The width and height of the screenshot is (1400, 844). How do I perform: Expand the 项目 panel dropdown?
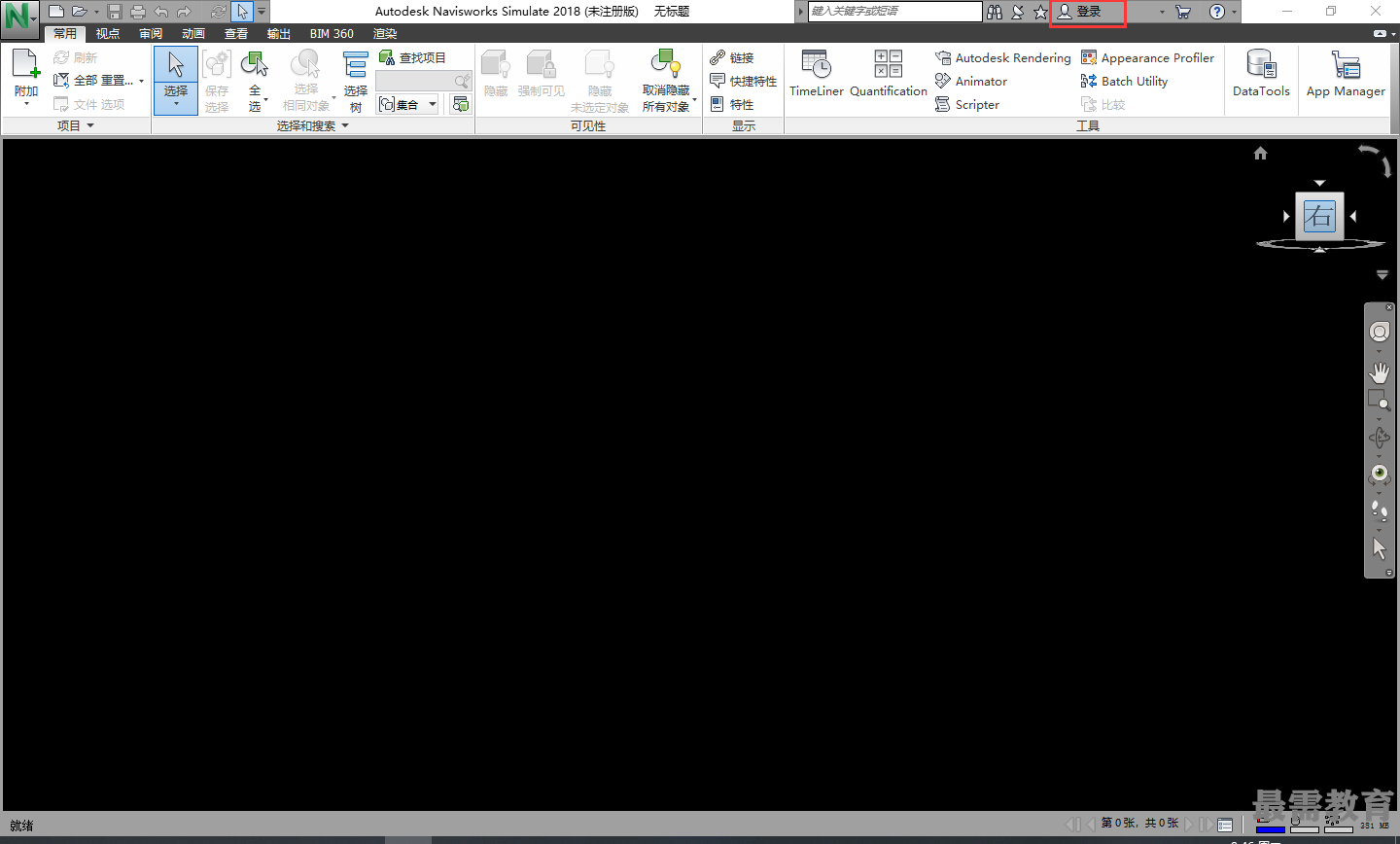click(90, 125)
